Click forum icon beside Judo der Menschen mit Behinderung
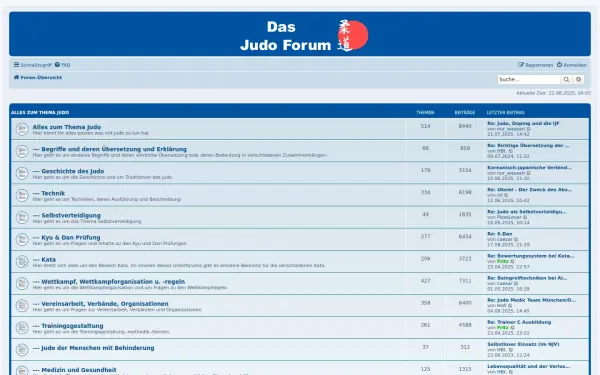Screen dimensions: 600x375 pos(22,350)
